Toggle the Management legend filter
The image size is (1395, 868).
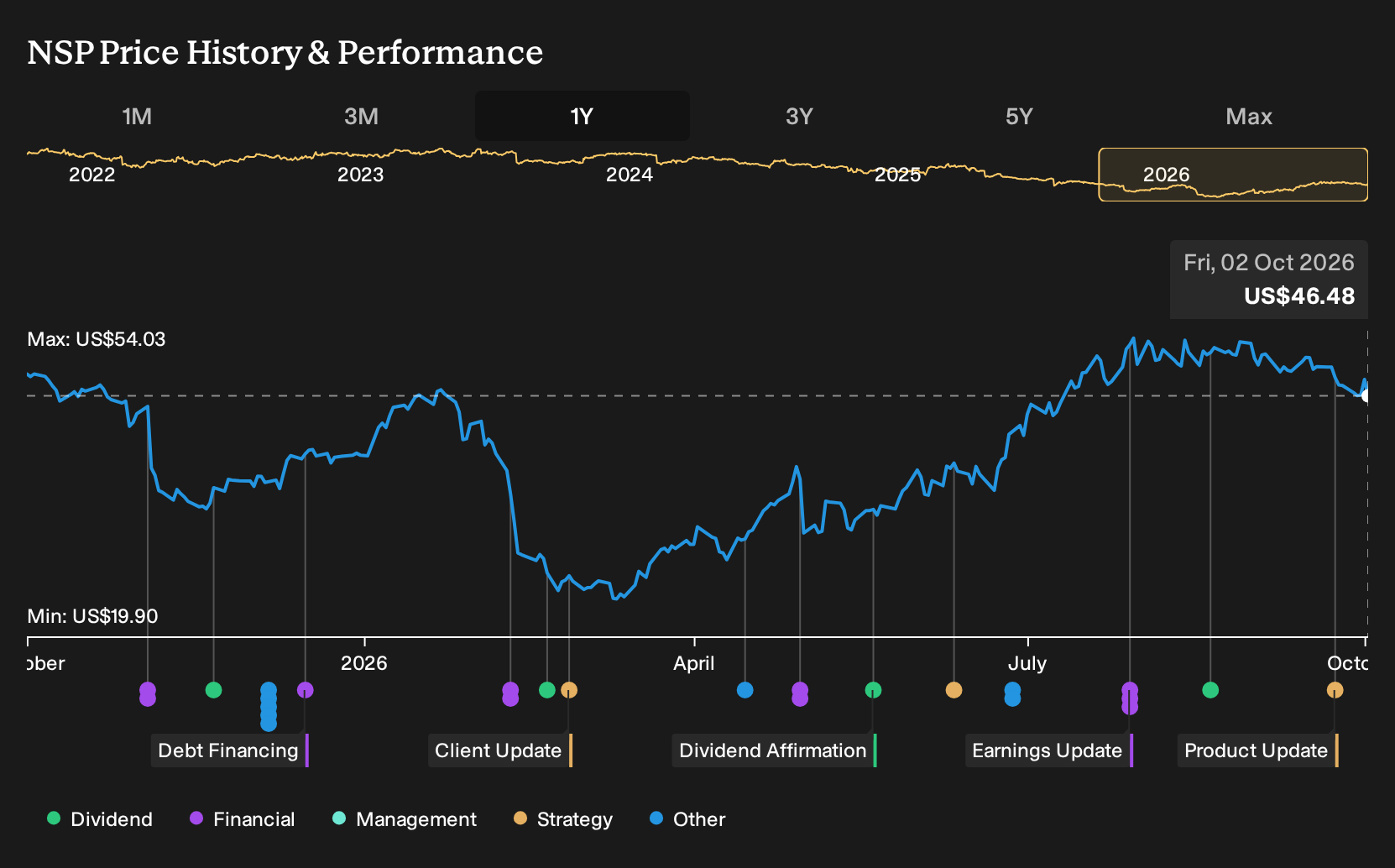405,819
